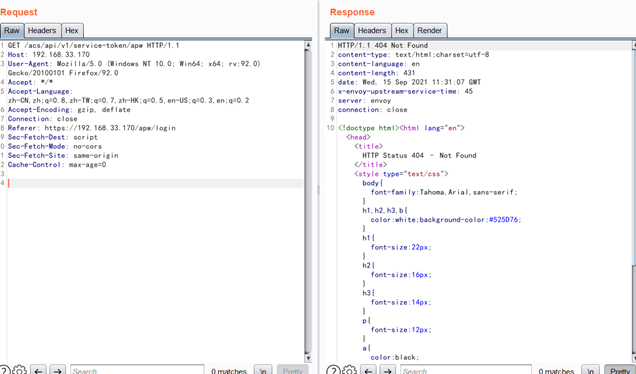Open the Response Render tab
636x374 pixels.
(x=430, y=30)
